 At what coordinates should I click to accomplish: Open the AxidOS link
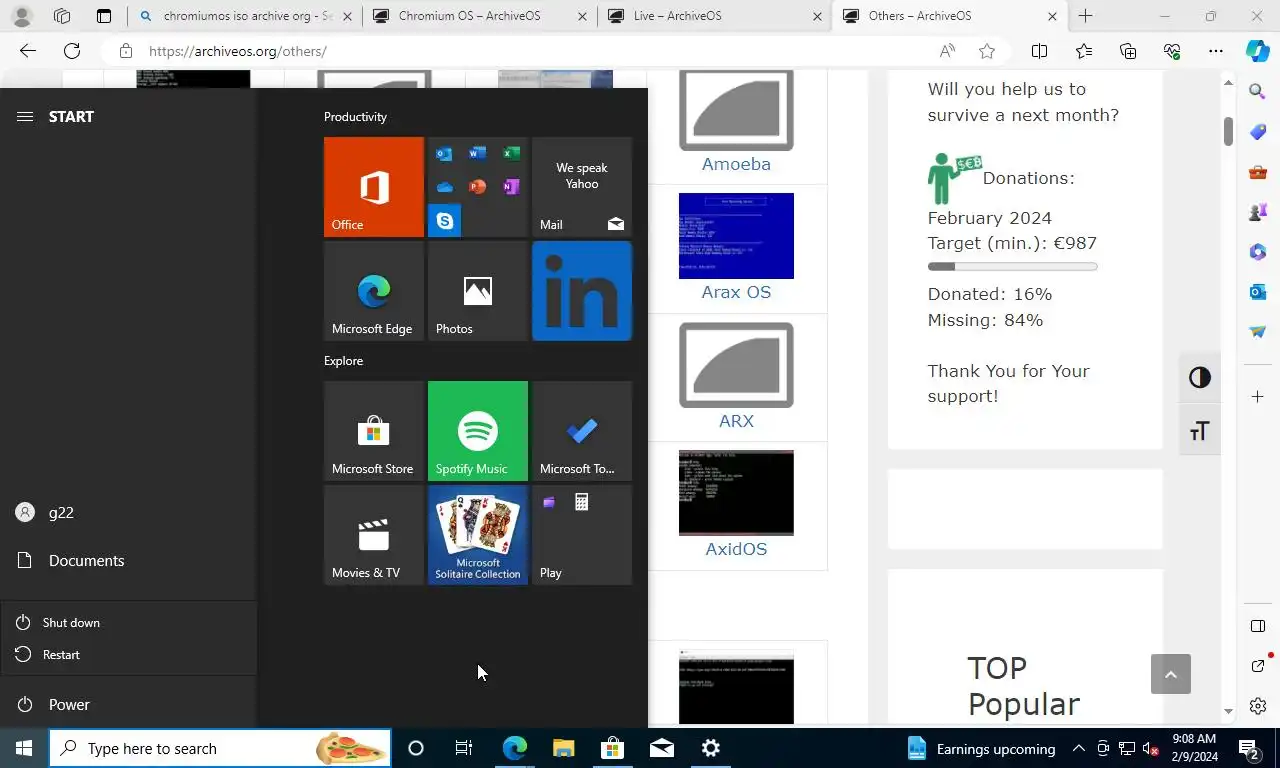(736, 549)
